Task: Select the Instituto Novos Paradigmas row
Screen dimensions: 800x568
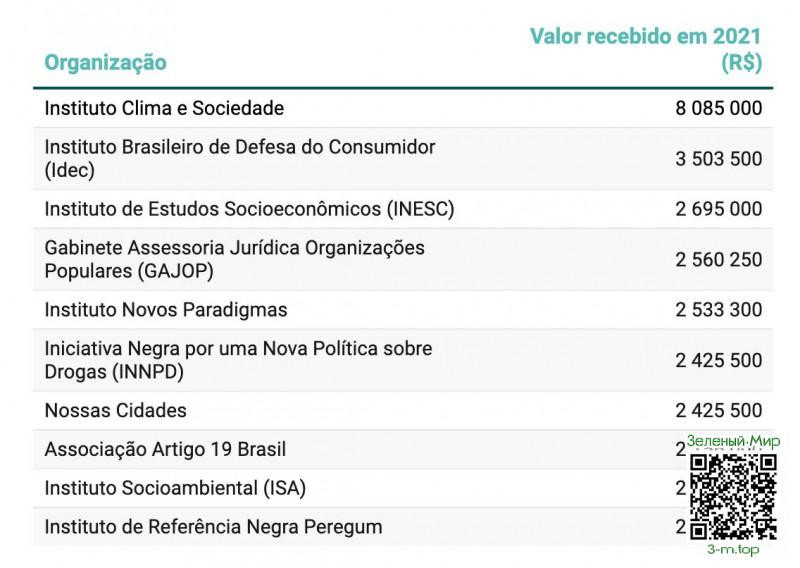Action: (x=165, y=310)
